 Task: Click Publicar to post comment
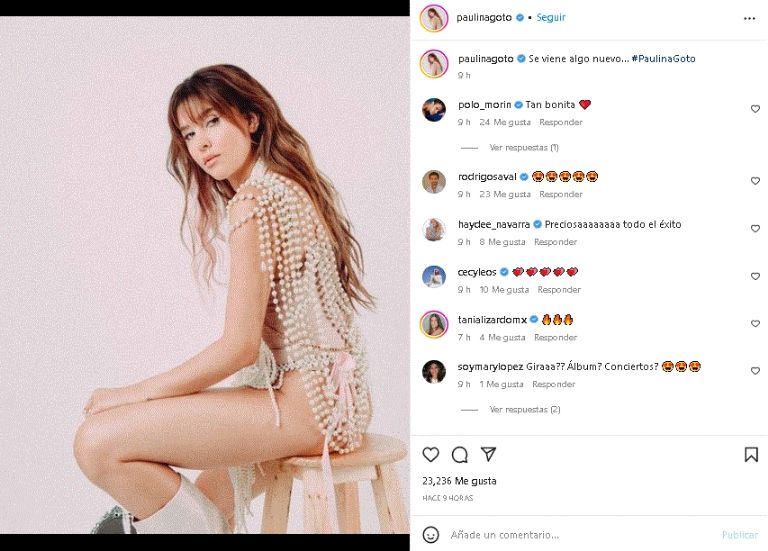[x=740, y=535]
